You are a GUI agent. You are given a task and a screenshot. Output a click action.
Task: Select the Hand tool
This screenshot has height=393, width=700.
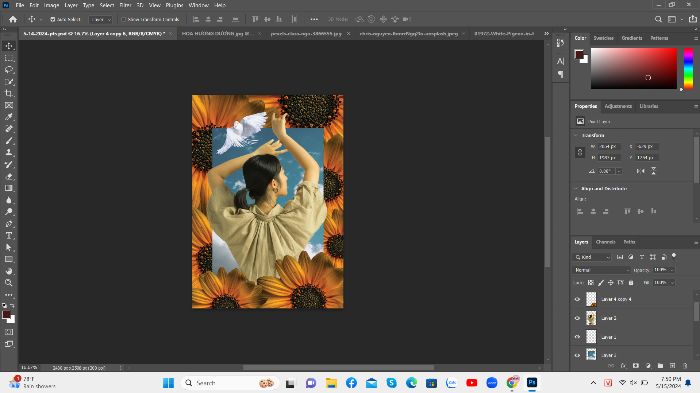9,271
